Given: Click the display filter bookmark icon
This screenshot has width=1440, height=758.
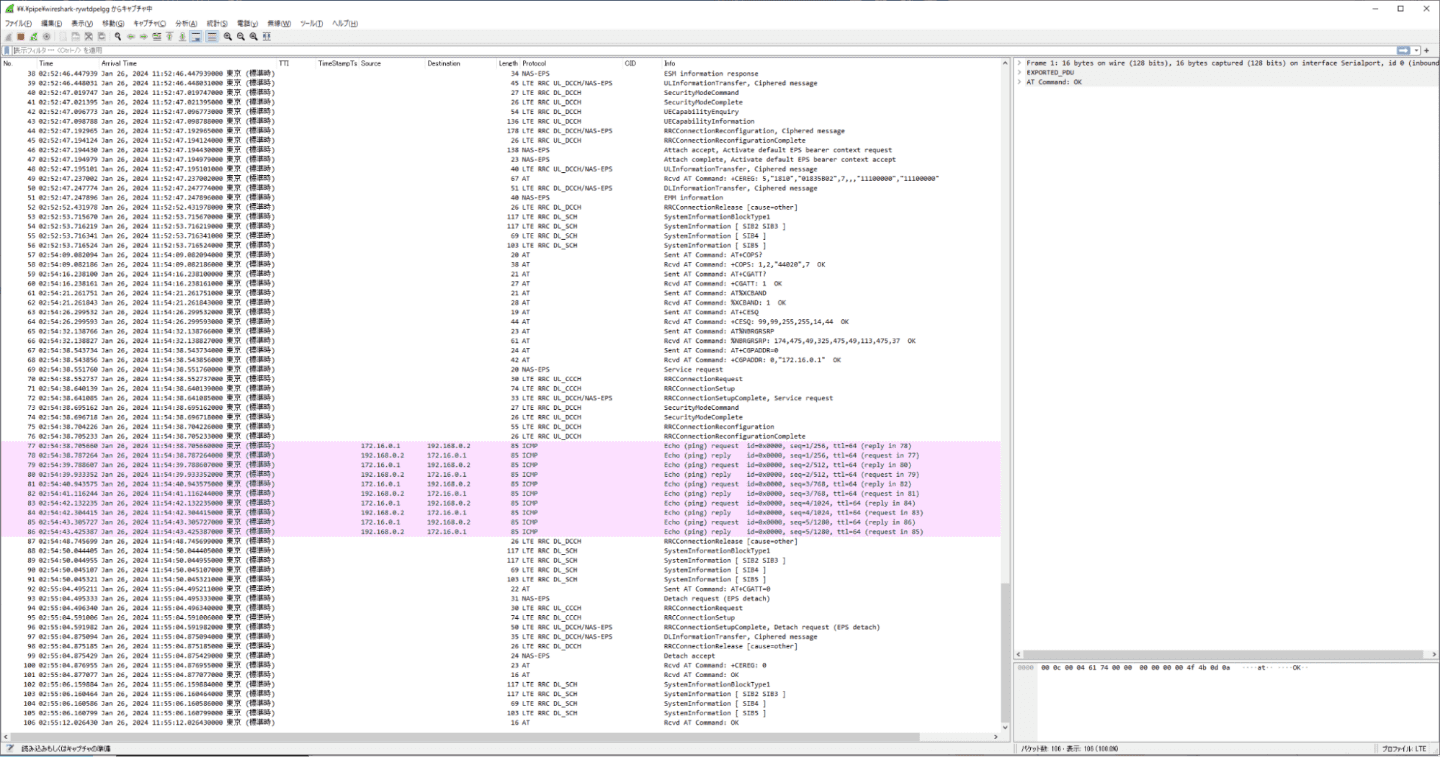Looking at the screenshot, I should tap(7, 50).
